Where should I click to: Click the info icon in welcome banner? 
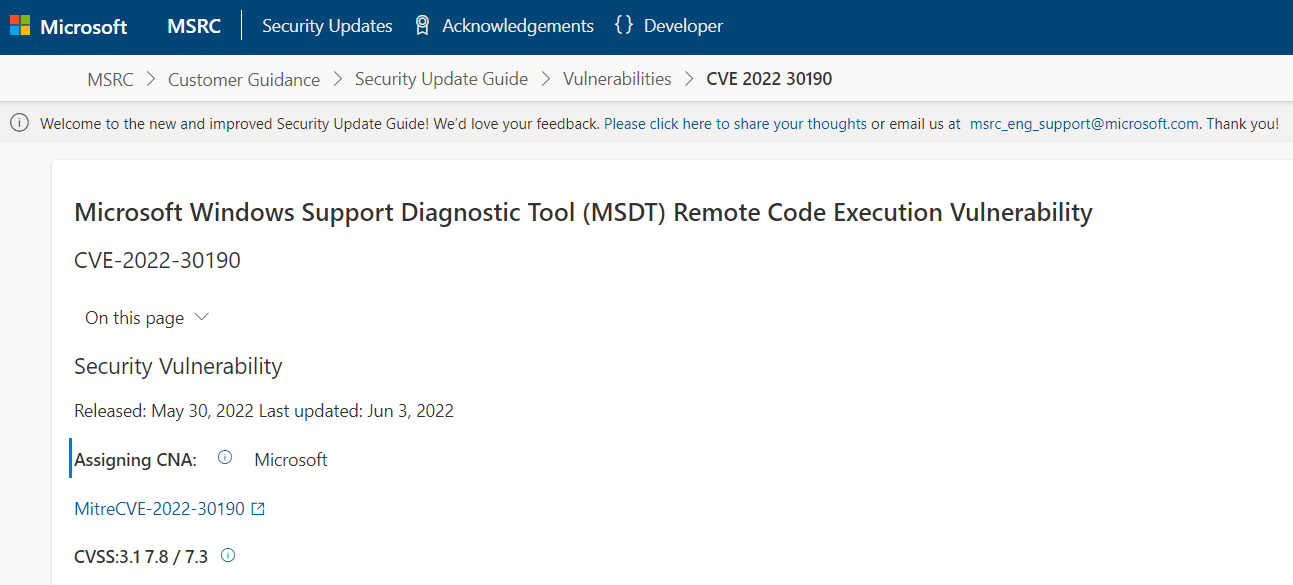(x=18, y=123)
